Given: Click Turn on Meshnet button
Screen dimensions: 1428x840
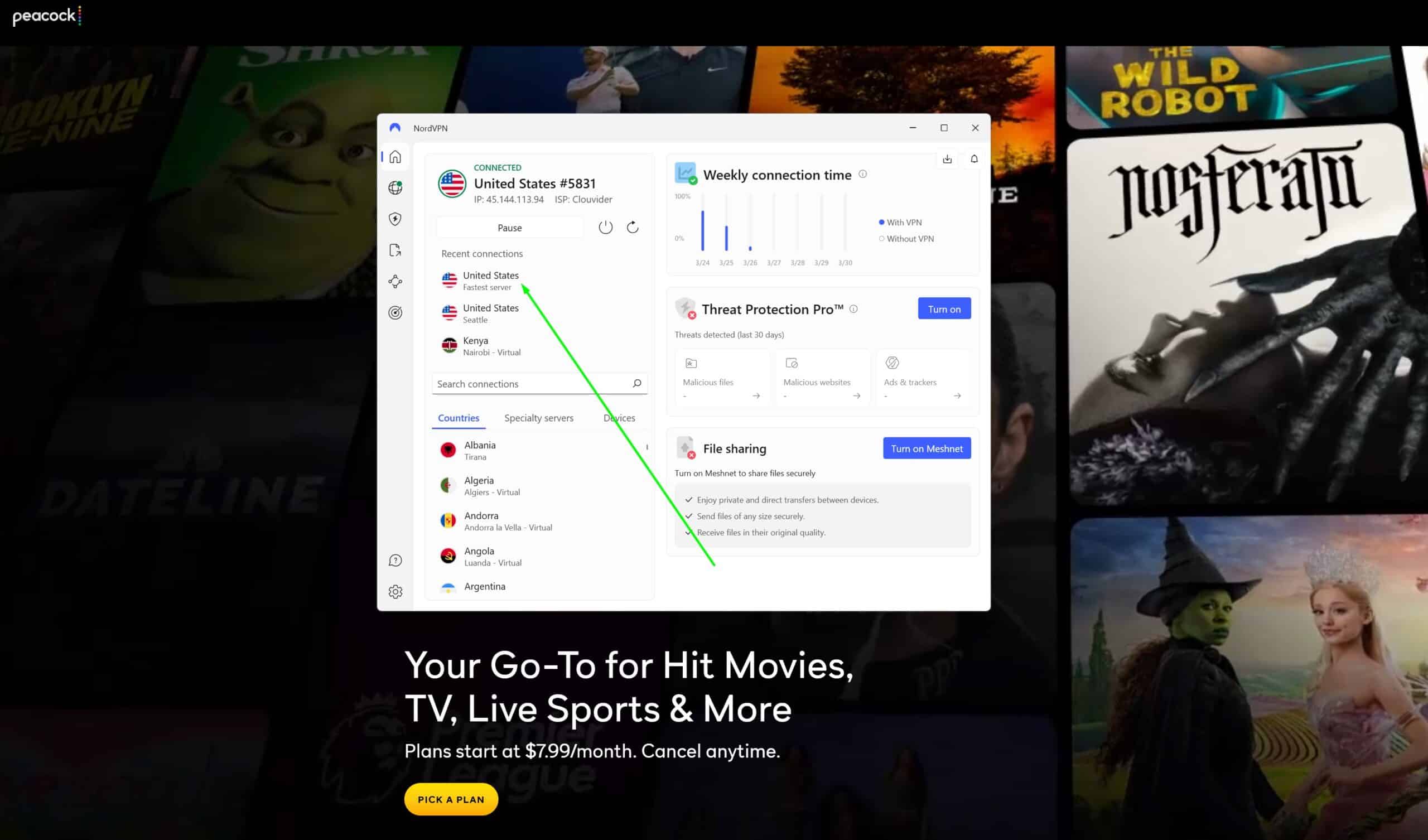Looking at the screenshot, I should point(927,448).
